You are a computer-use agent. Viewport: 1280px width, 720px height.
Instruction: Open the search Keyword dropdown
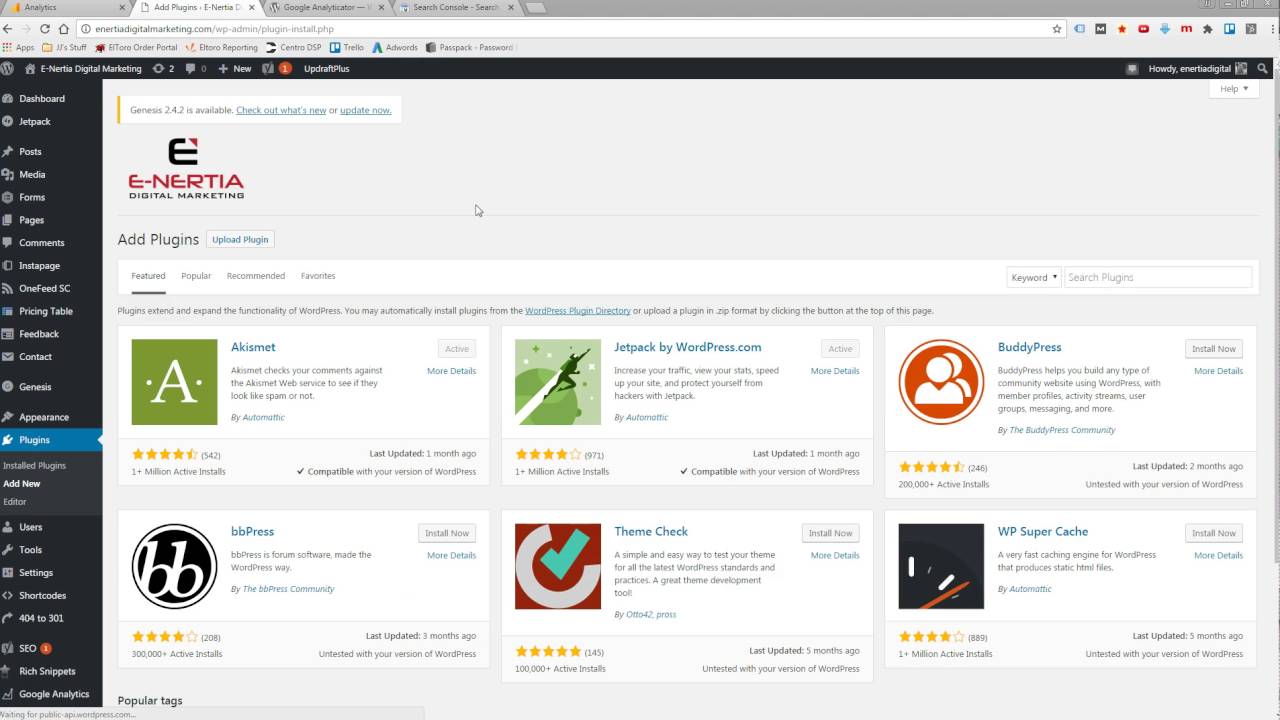1033,277
